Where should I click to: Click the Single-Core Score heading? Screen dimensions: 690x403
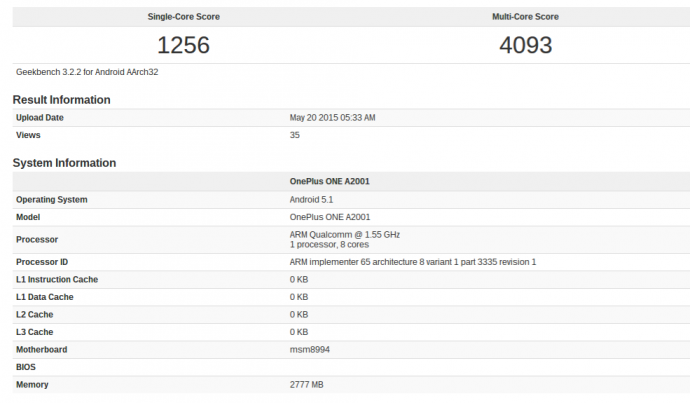click(183, 17)
